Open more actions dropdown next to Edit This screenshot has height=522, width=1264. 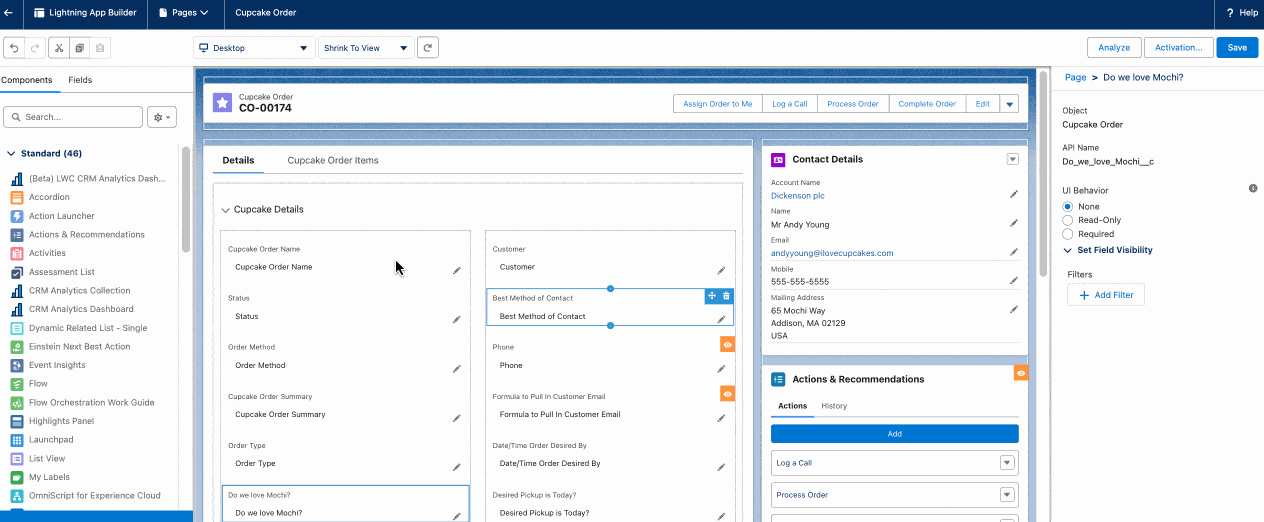point(1010,104)
